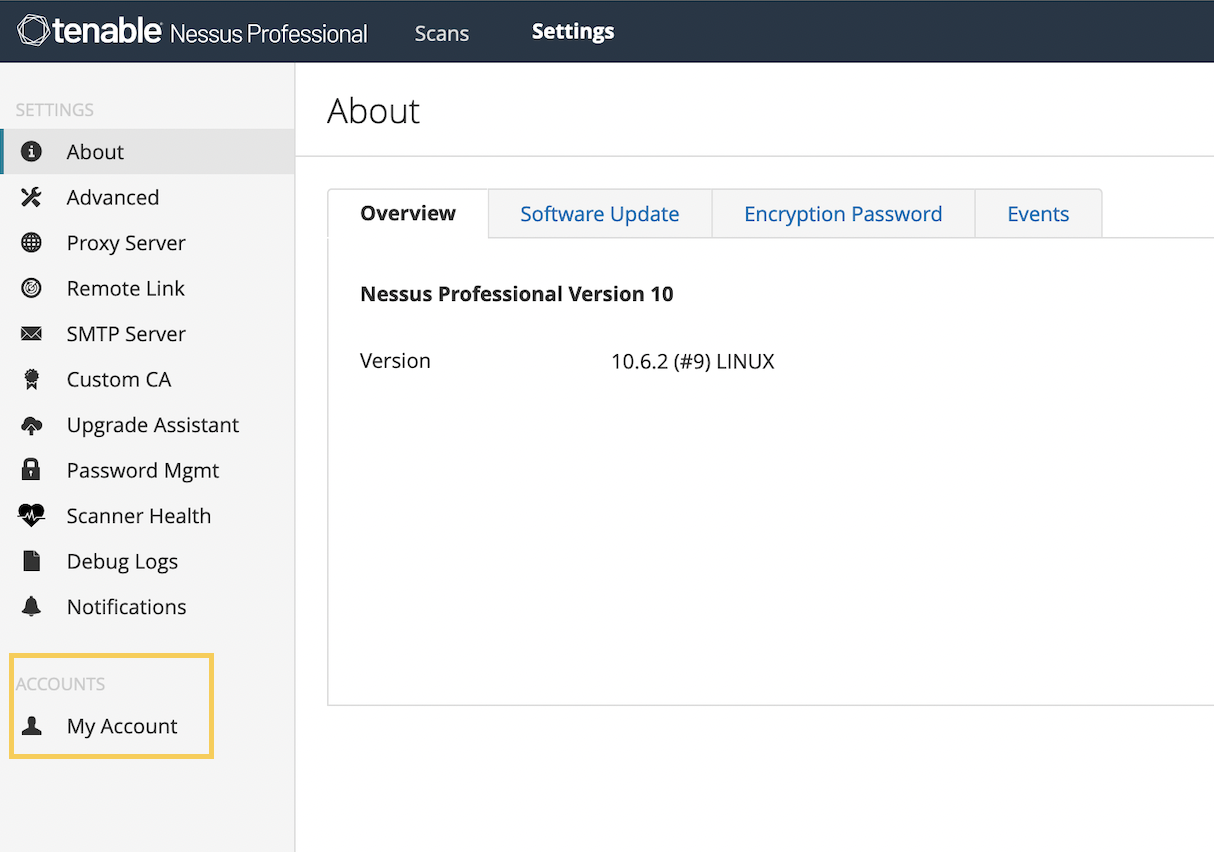
Task: Open the Scans top menu
Action: click(442, 33)
